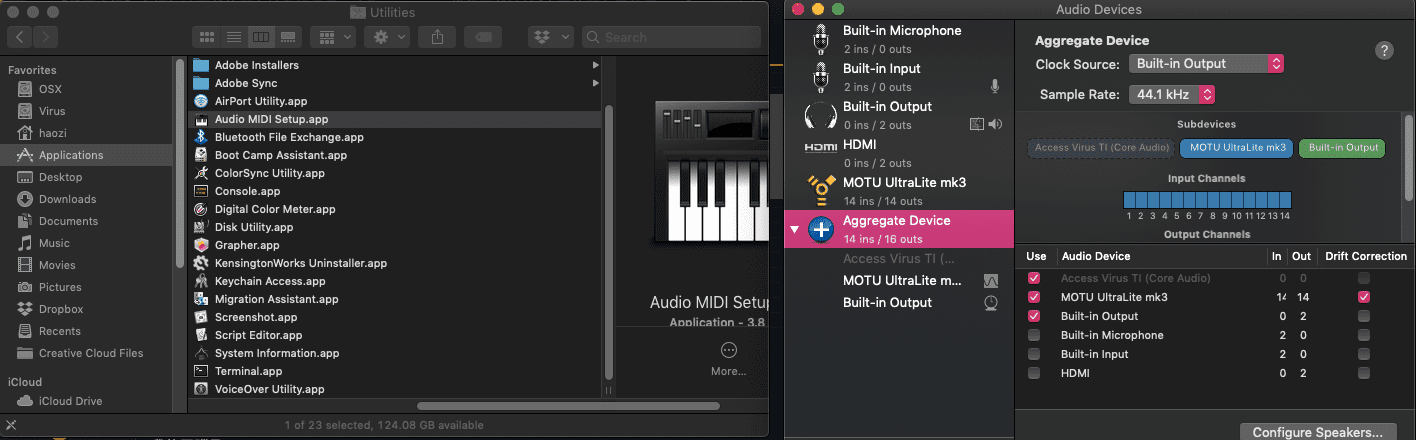Open Applications in the Finder sidebar
1416x440 pixels.
tap(86, 155)
